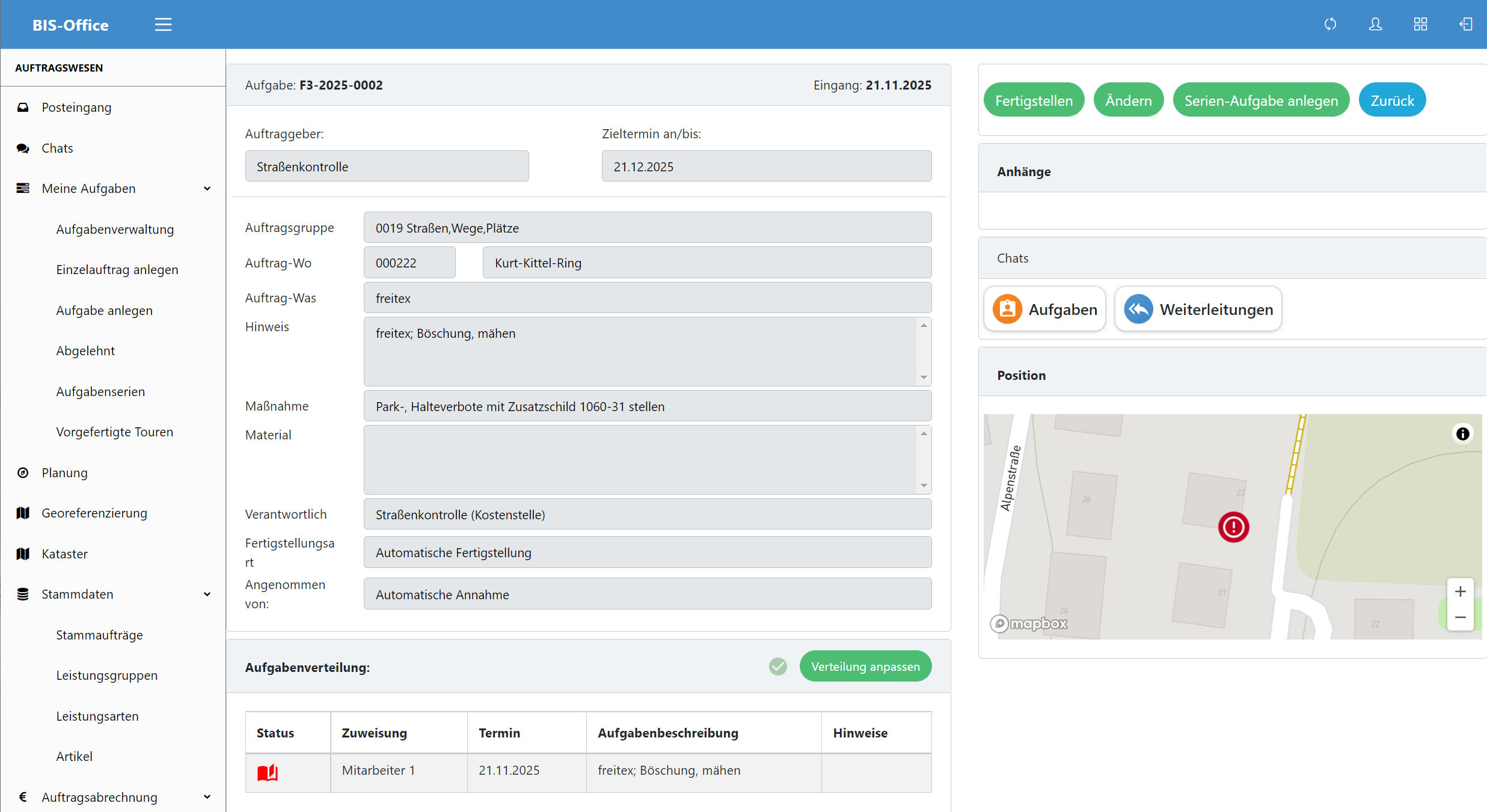
Task: Open Posteingang in sidebar
Action: click(x=76, y=108)
